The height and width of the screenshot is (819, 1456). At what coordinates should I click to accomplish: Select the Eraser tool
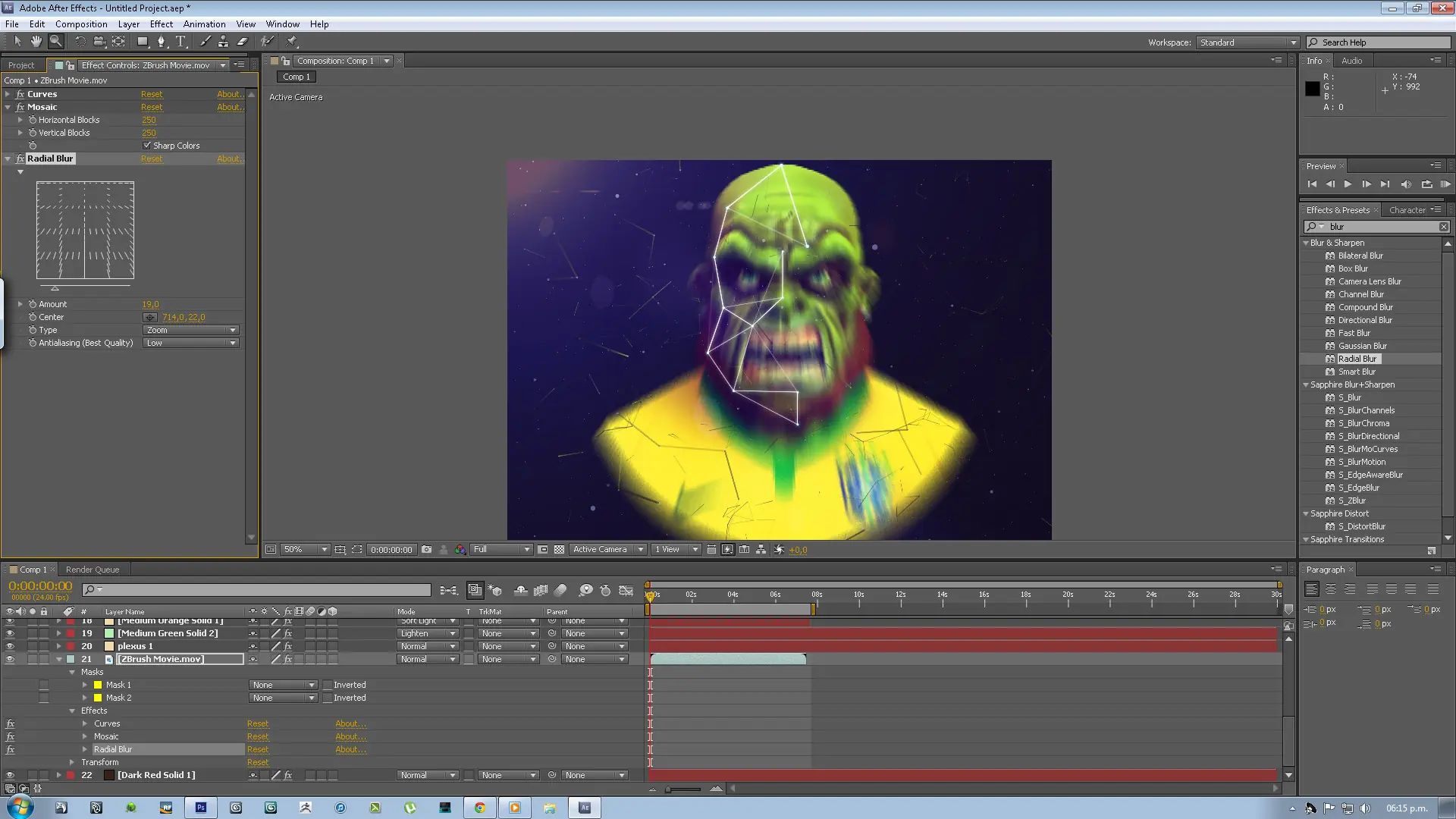point(243,42)
